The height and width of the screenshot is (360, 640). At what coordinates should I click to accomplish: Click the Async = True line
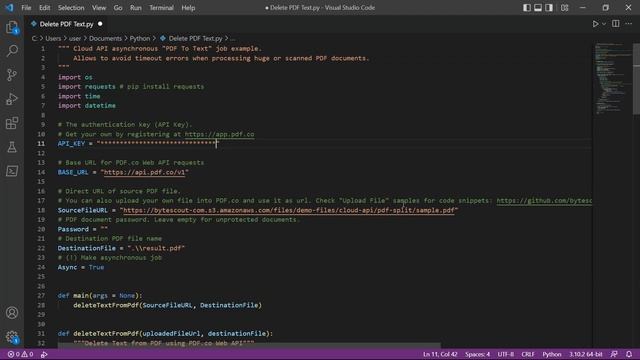click(x=81, y=267)
